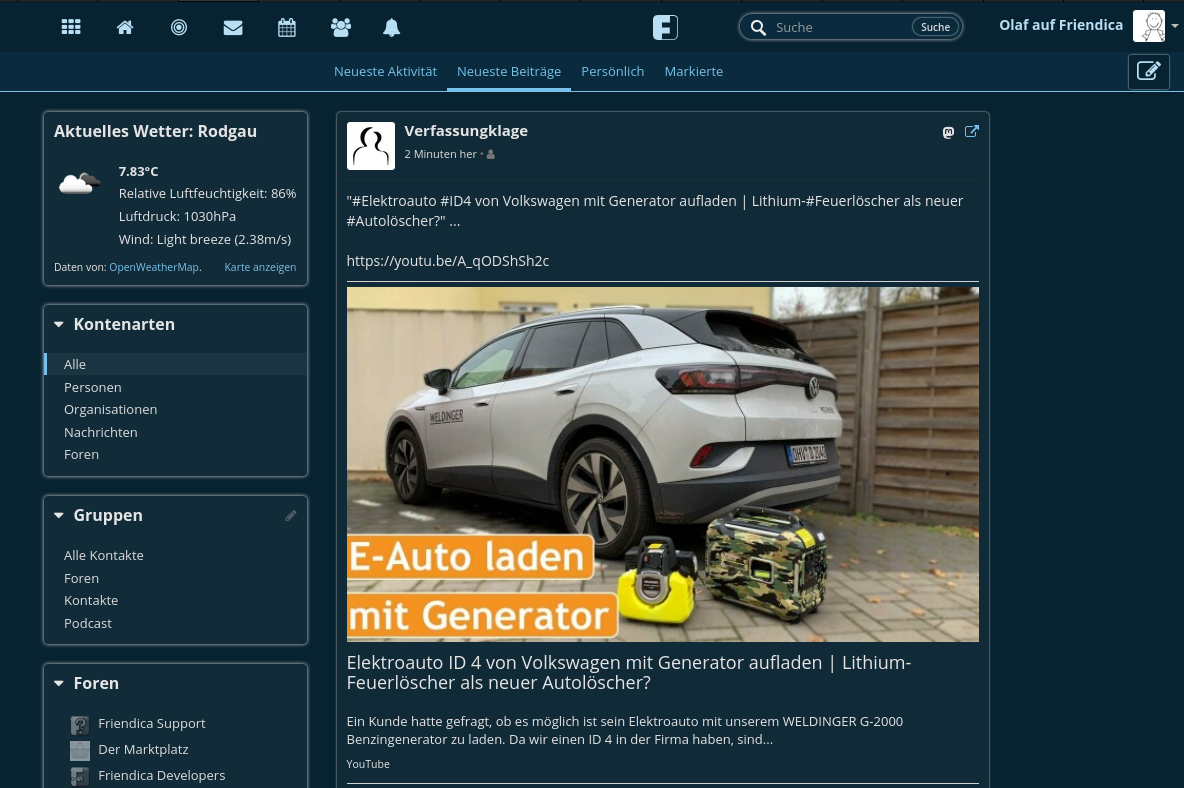Click Friendica Developers forum icon

79,776
